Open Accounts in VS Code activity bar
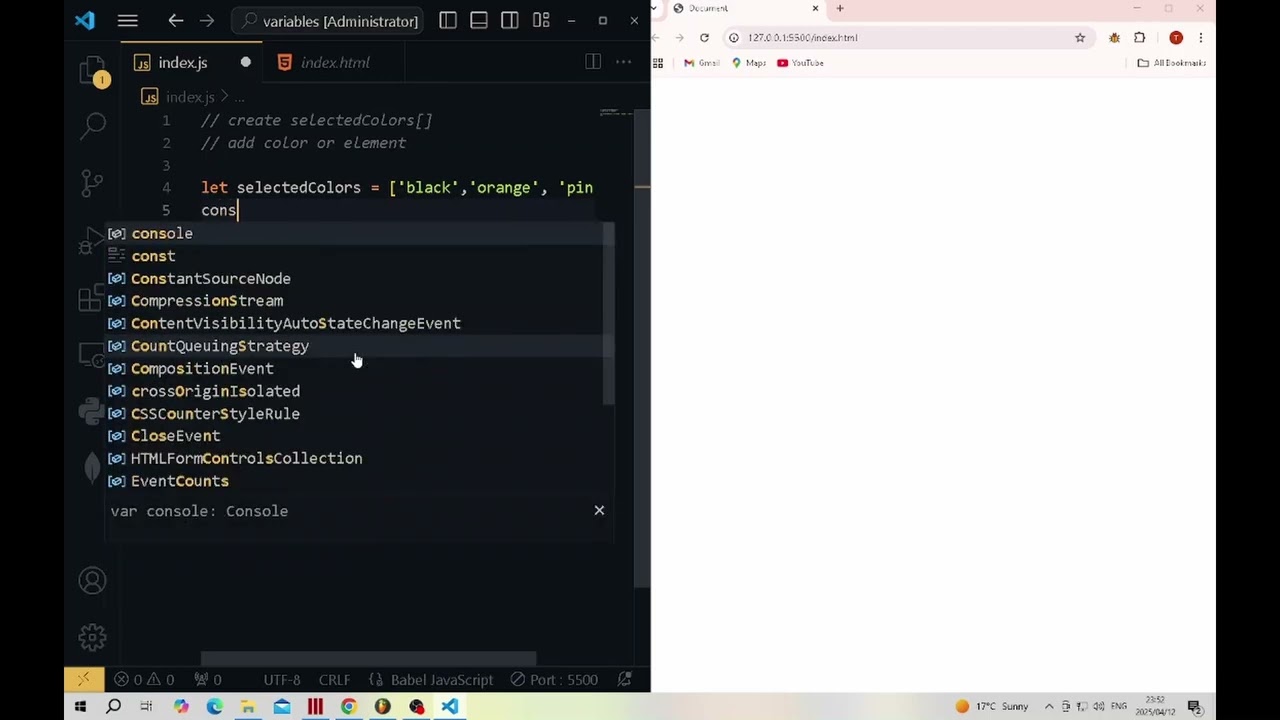The width and height of the screenshot is (1280, 720). (x=93, y=581)
